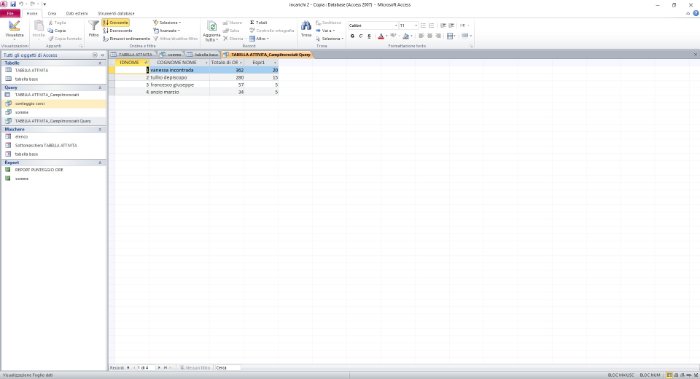Align text left in formatting group

[x=421, y=36]
